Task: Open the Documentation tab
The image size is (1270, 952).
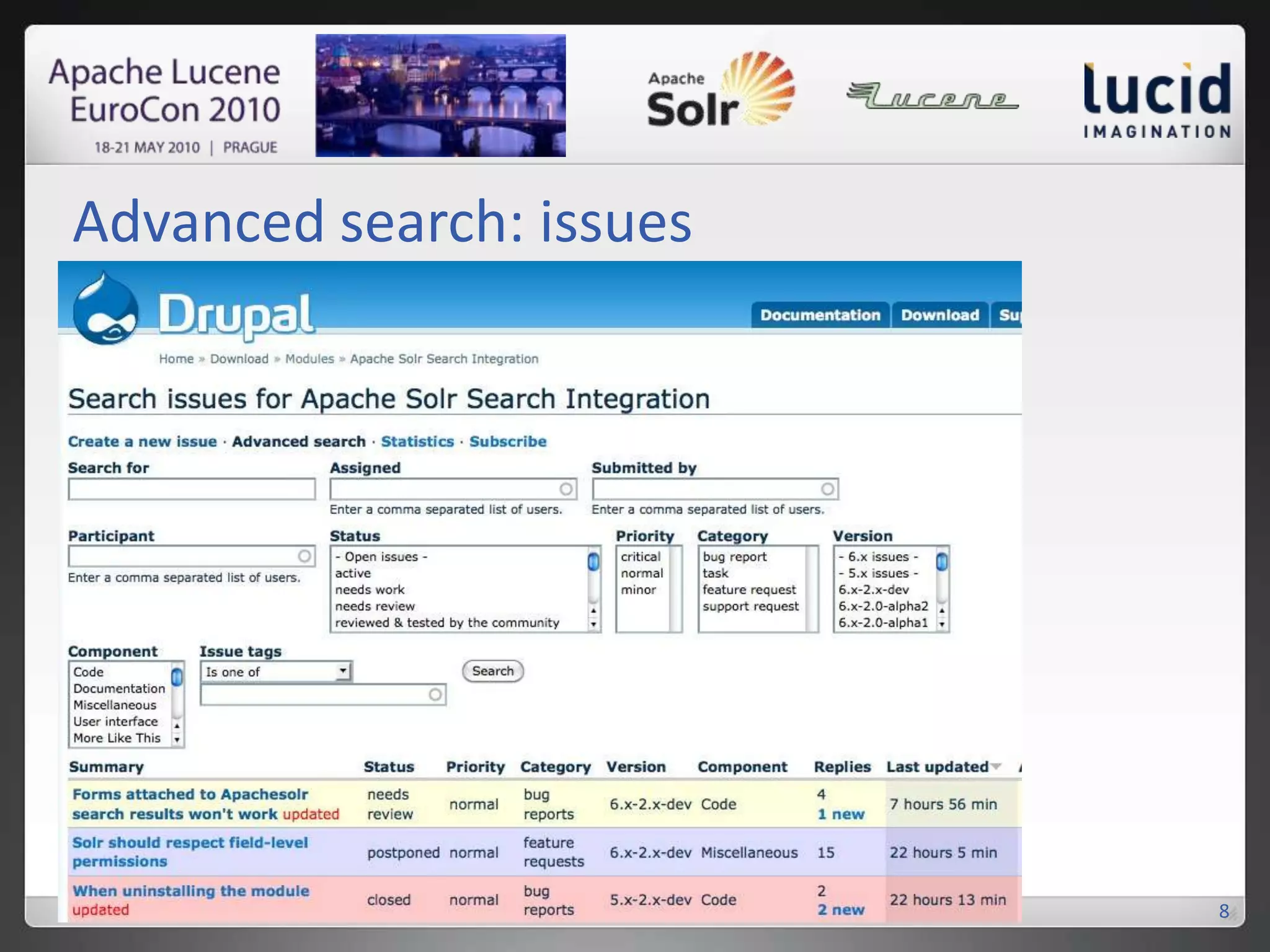Action: [820, 315]
